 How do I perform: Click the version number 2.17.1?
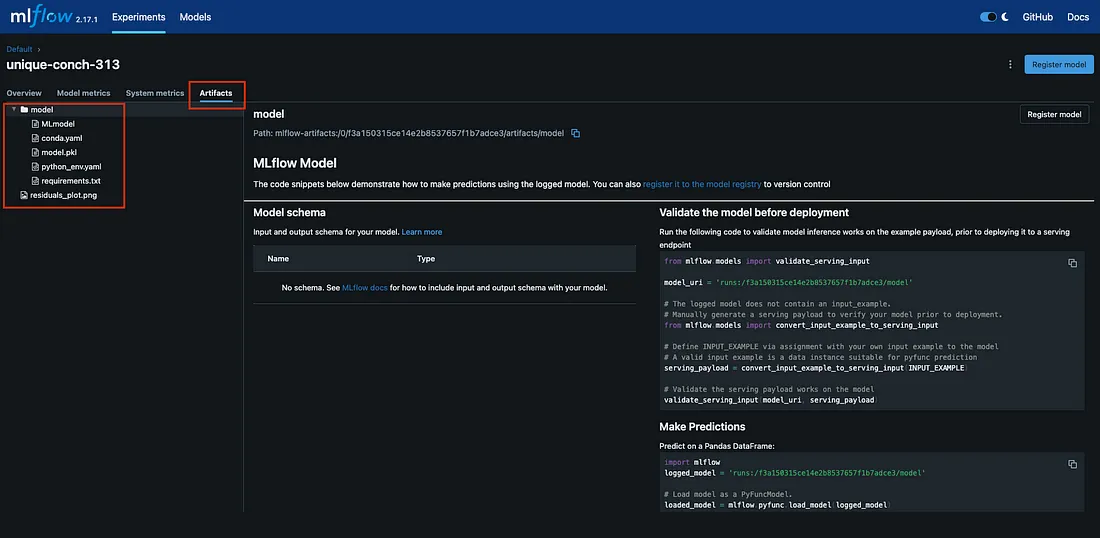coord(87,19)
